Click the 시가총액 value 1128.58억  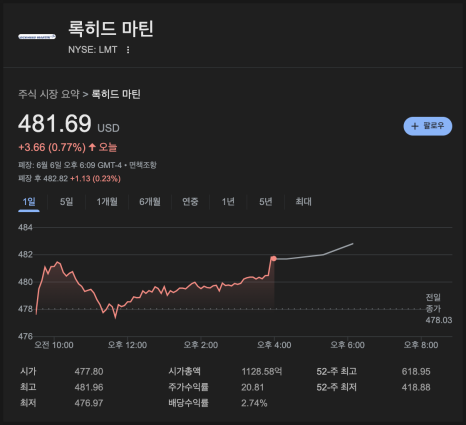[x=262, y=371]
